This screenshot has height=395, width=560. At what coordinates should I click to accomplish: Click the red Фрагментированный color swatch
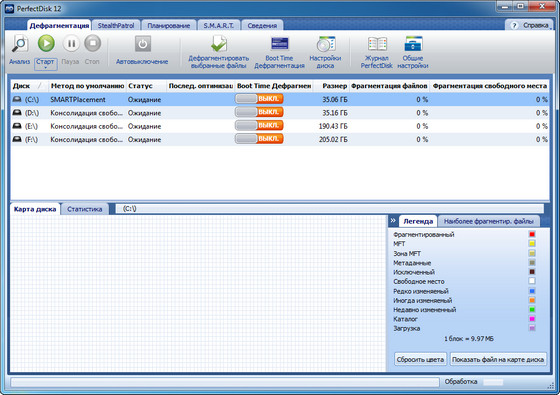[x=532, y=234]
